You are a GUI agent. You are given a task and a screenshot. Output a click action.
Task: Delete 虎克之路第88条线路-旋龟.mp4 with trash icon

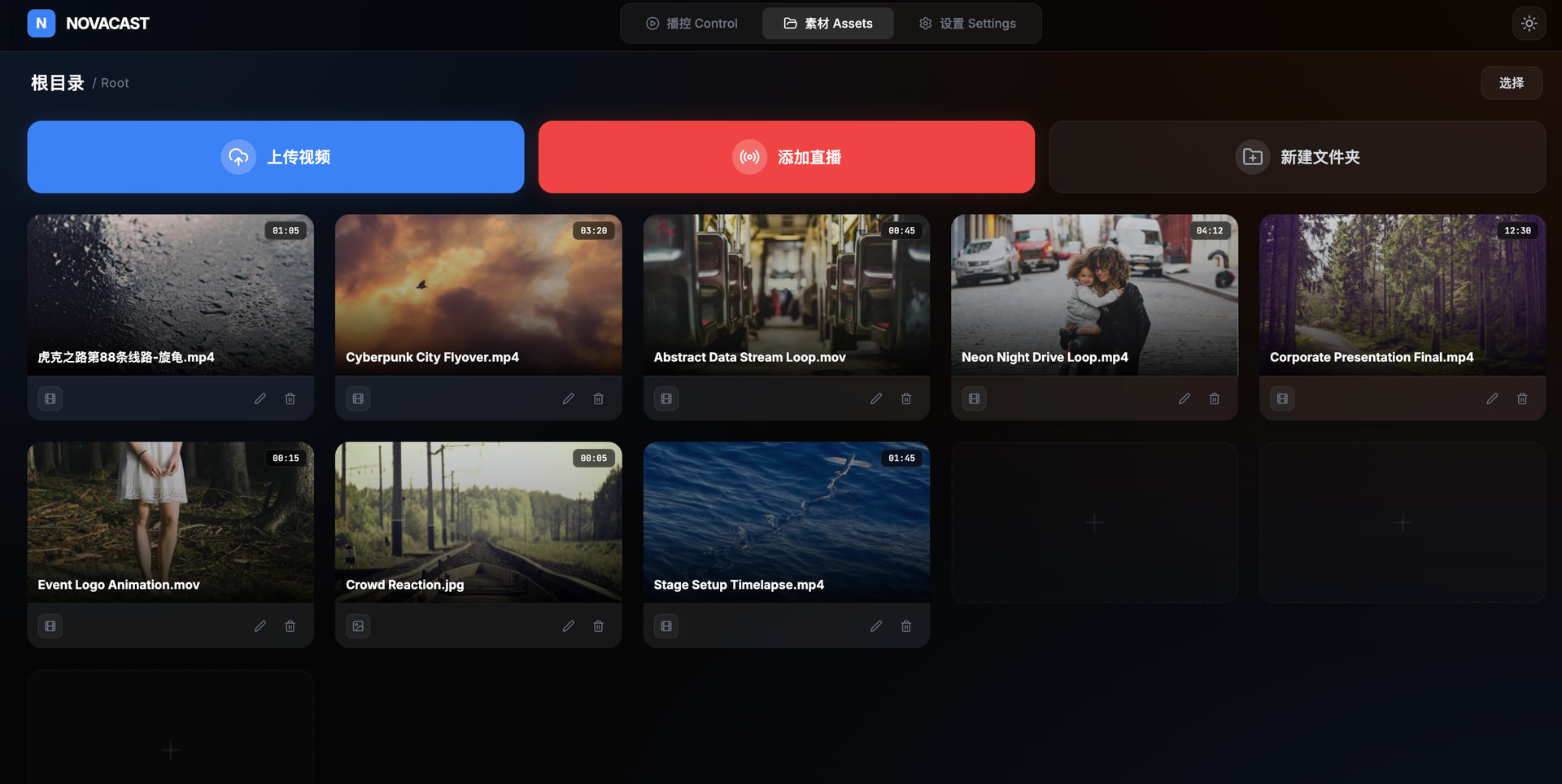tap(290, 399)
